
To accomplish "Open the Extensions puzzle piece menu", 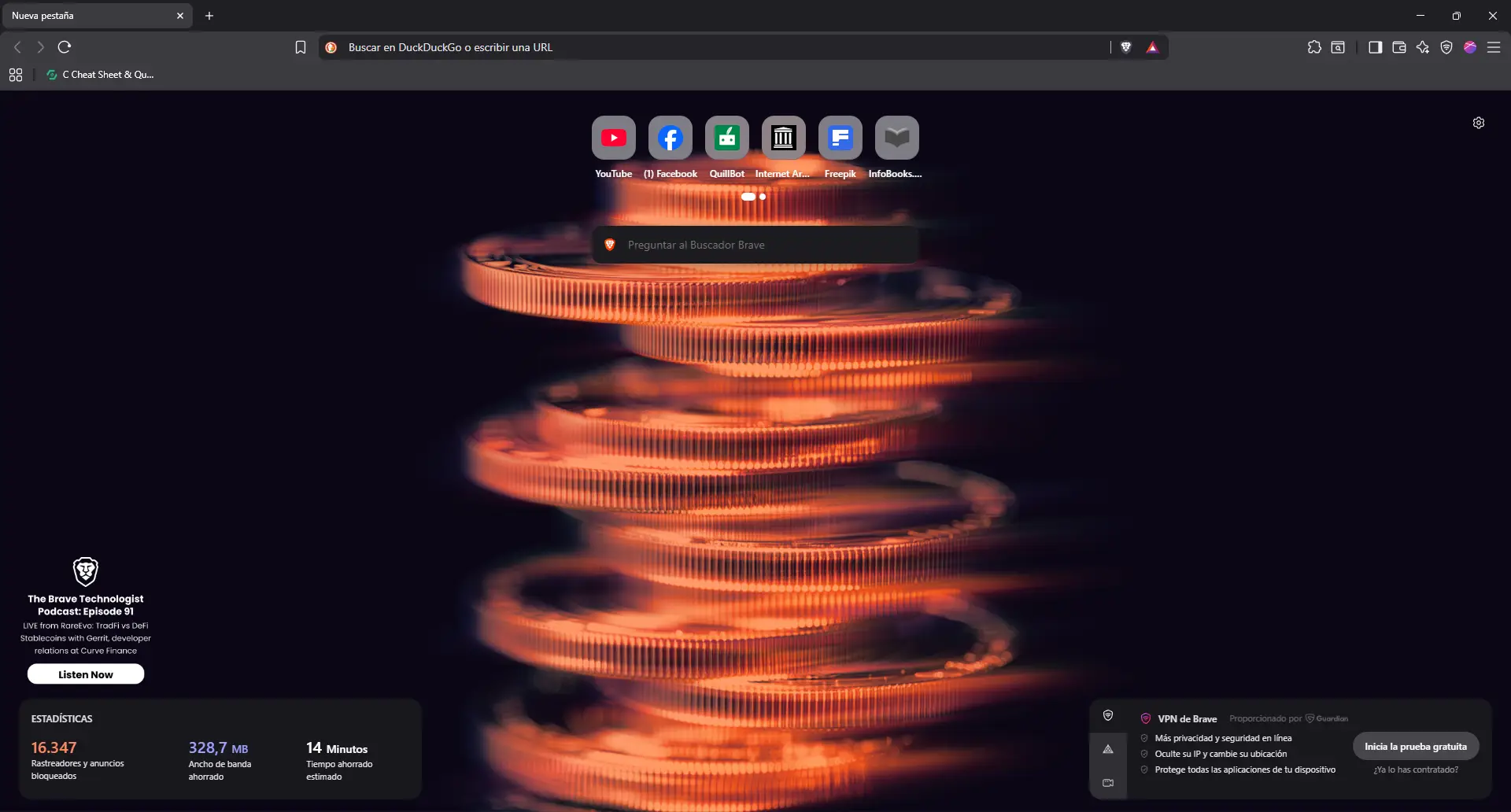I will [x=1314, y=47].
